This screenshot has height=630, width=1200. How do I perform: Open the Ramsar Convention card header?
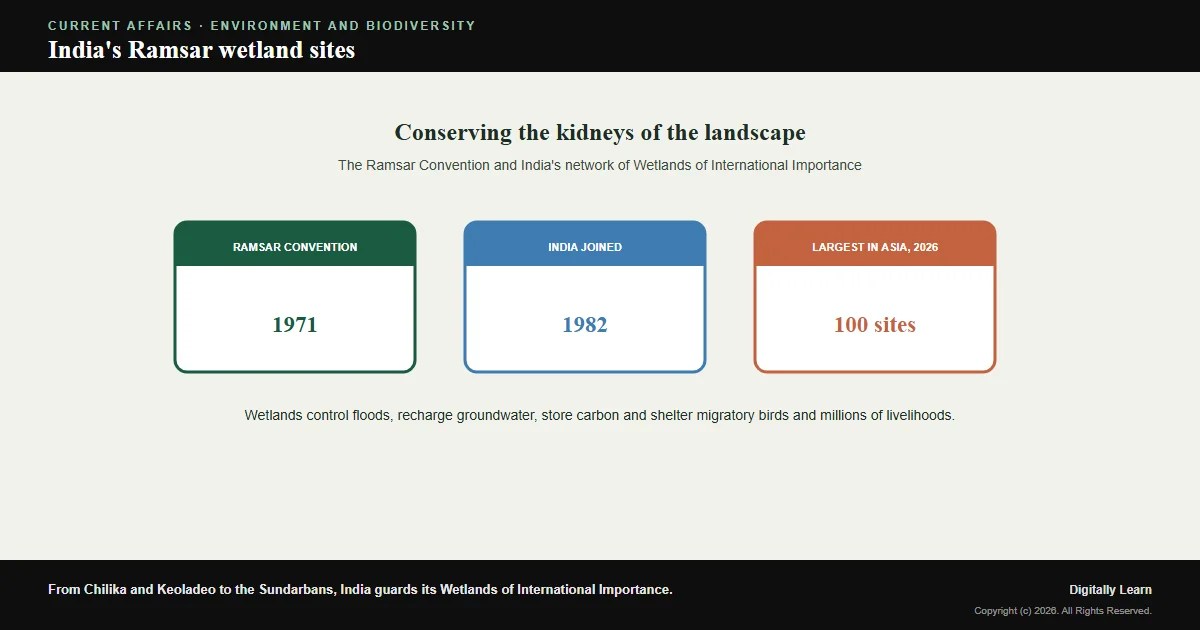(x=295, y=246)
